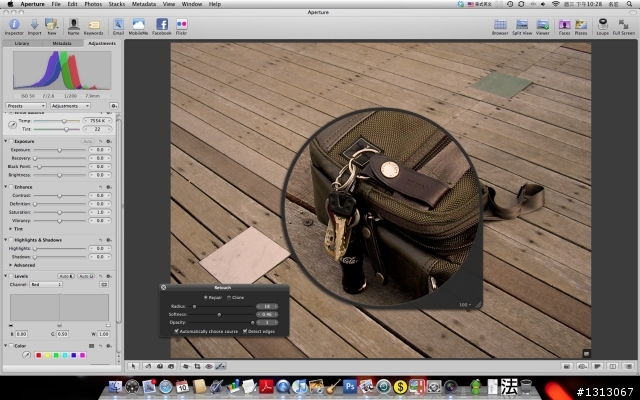Open the Metadata menu in menu bar
The height and width of the screenshot is (400, 640).
144,4
